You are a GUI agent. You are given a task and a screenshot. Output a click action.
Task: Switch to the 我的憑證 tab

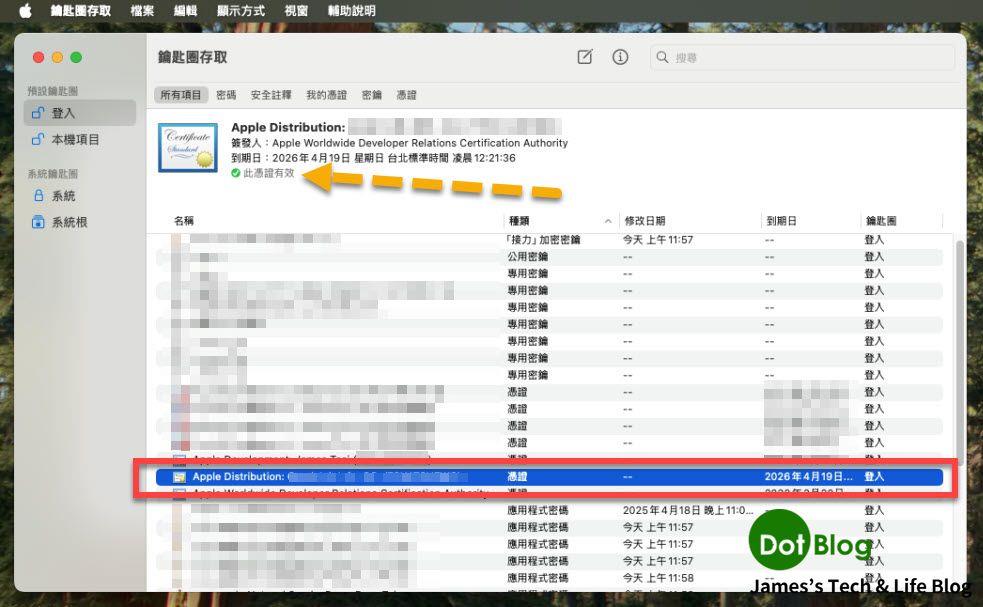pos(326,95)
